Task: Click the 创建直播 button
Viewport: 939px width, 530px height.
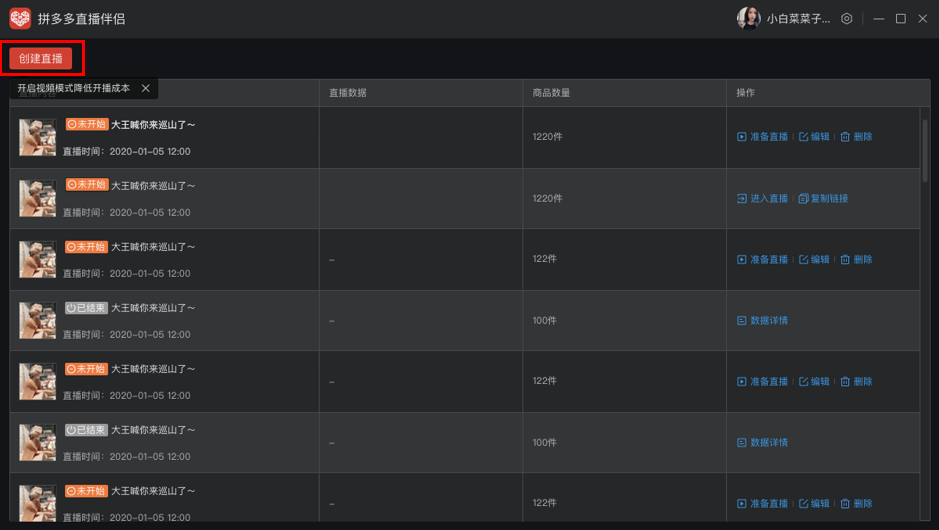Action: point(41,59)
